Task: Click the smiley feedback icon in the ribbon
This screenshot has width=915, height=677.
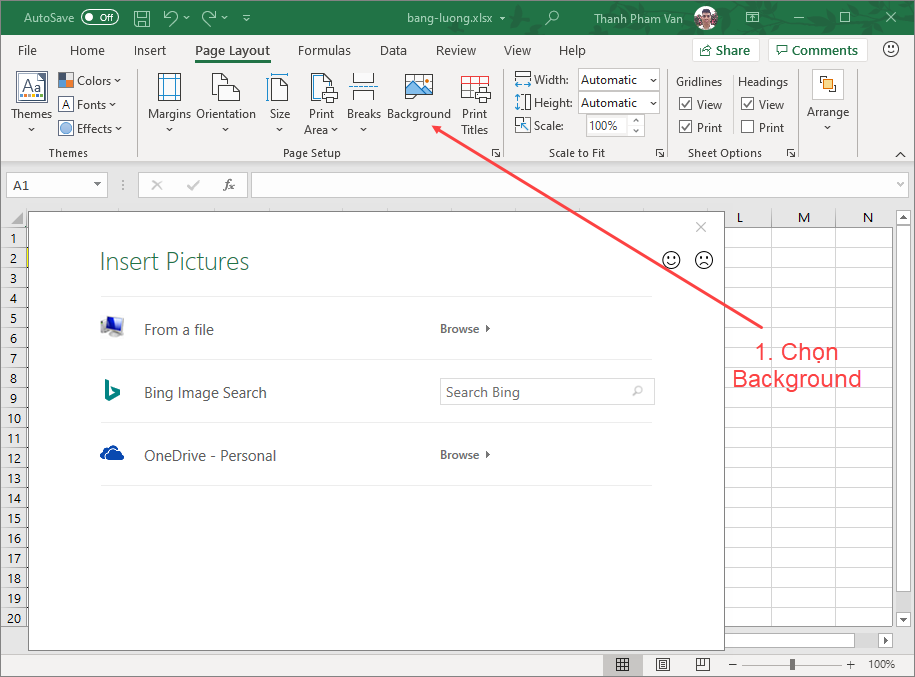Action: [890, 49]
